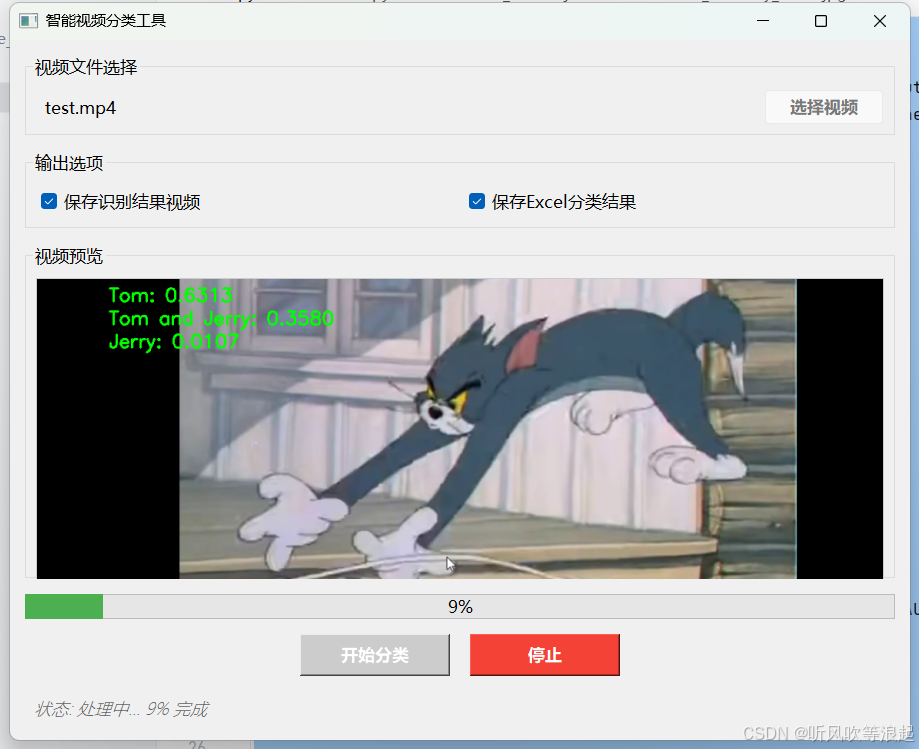Click the Jerry: 0.0107 overlay text

point(173,341)
